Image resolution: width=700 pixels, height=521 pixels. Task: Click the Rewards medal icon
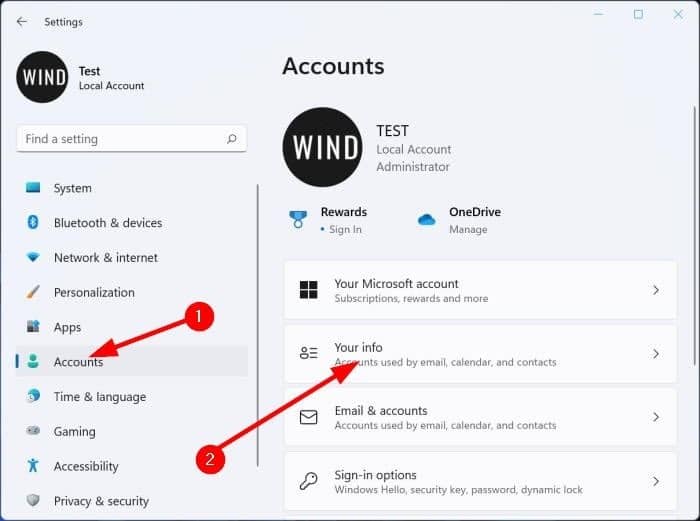pyautogui.click(x=298, y=220)
